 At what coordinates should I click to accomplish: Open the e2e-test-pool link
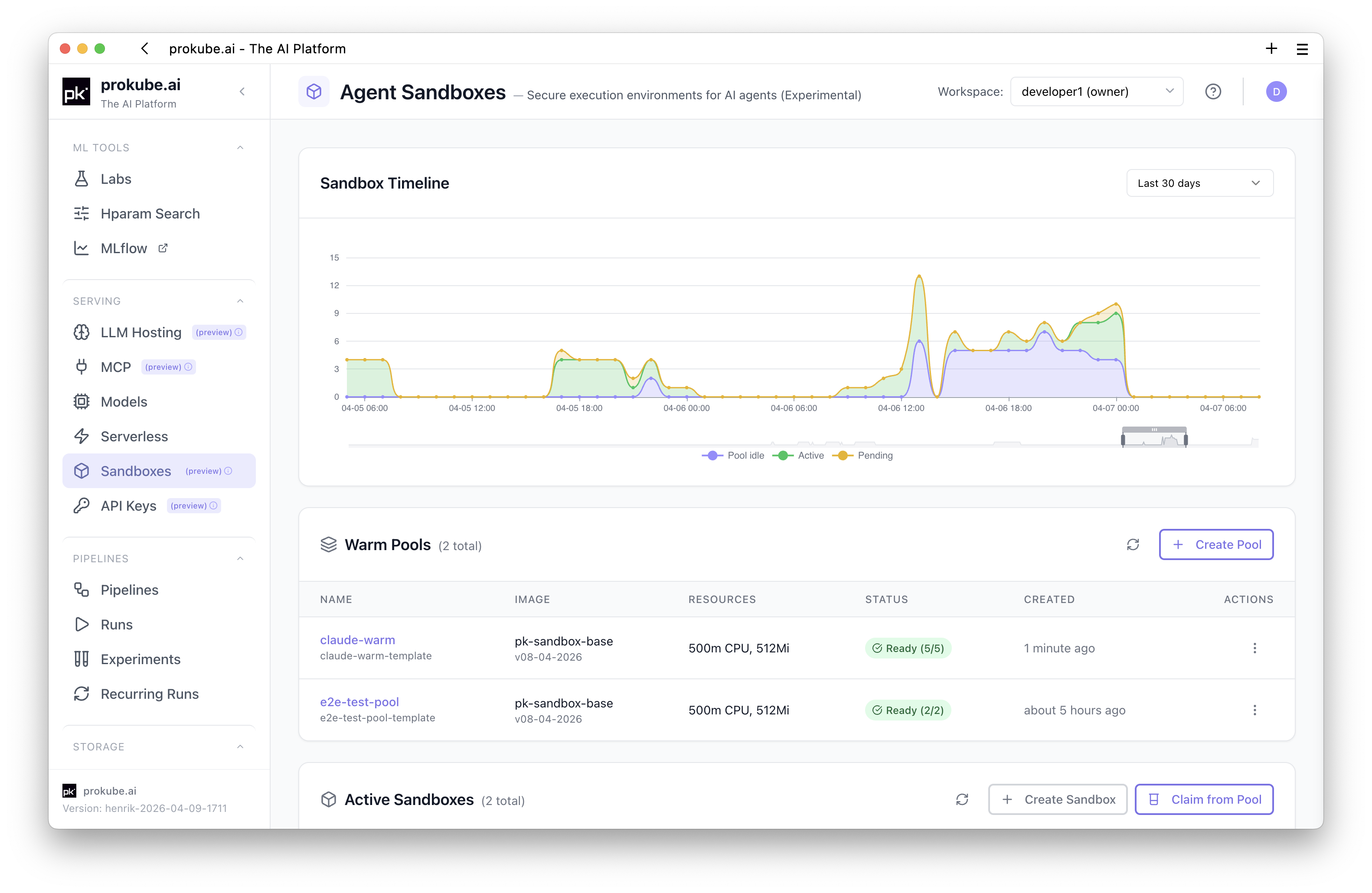[359, 702]
